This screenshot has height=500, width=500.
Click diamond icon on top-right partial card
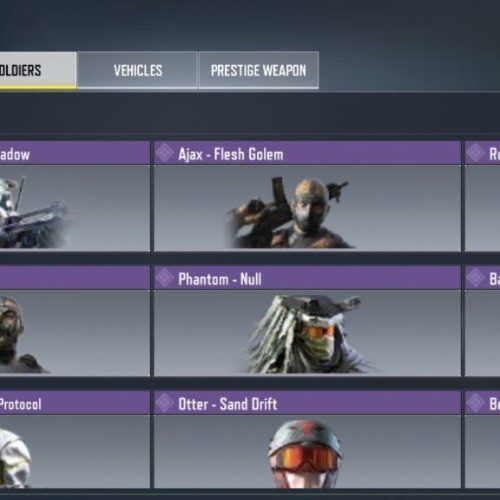tap(475, 153)
